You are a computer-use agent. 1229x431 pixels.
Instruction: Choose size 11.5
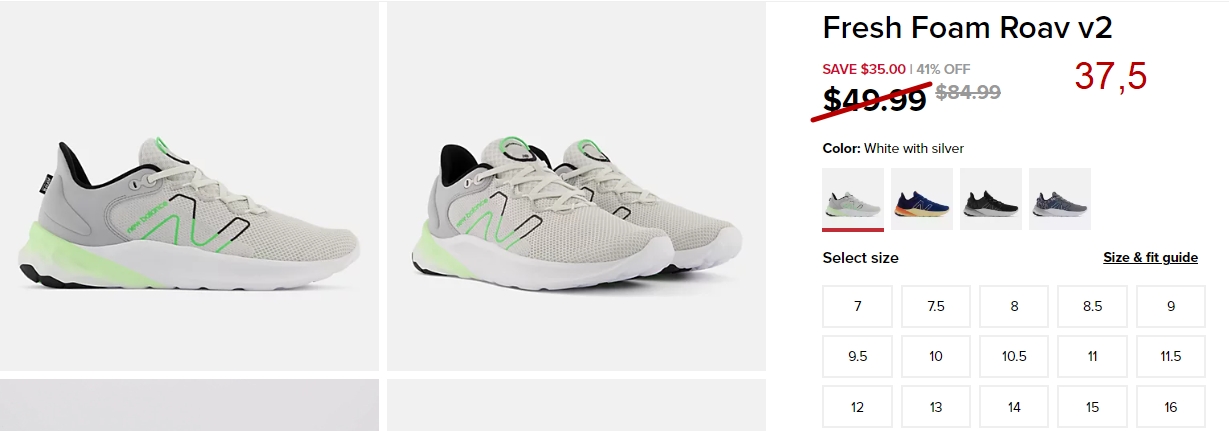(1171, 356)
